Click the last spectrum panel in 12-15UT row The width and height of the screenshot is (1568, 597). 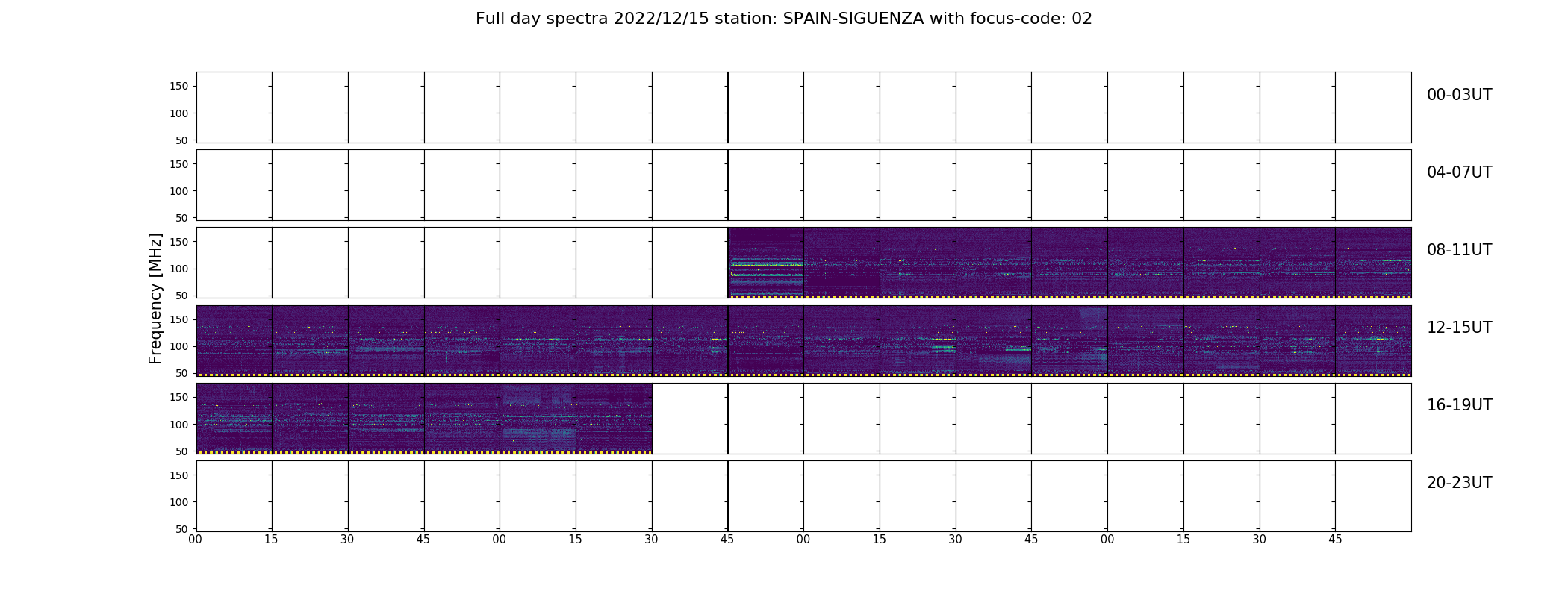(1373, 340)
